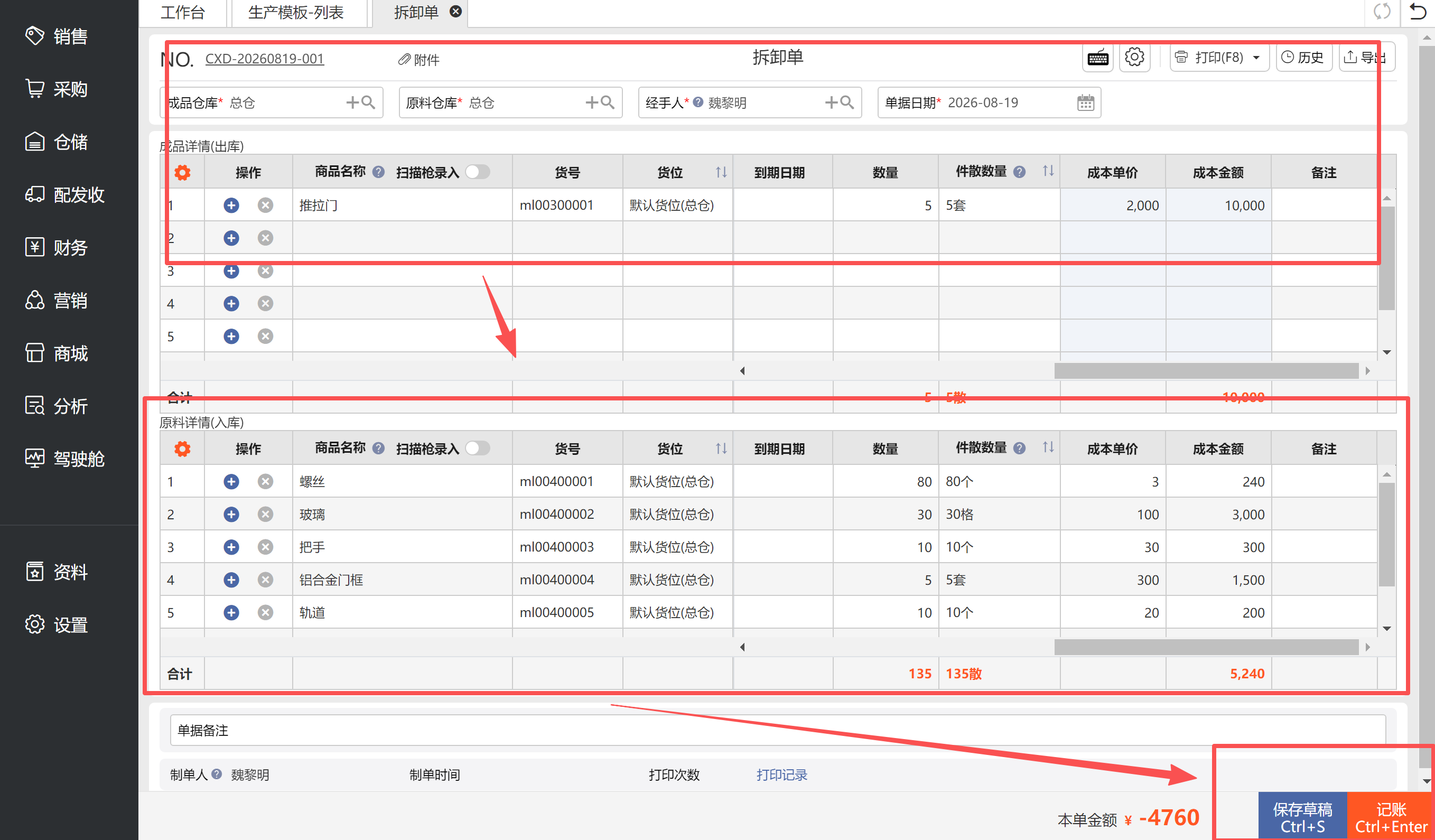Add a row after 铝合金门框 line

(x=231, y=580)
